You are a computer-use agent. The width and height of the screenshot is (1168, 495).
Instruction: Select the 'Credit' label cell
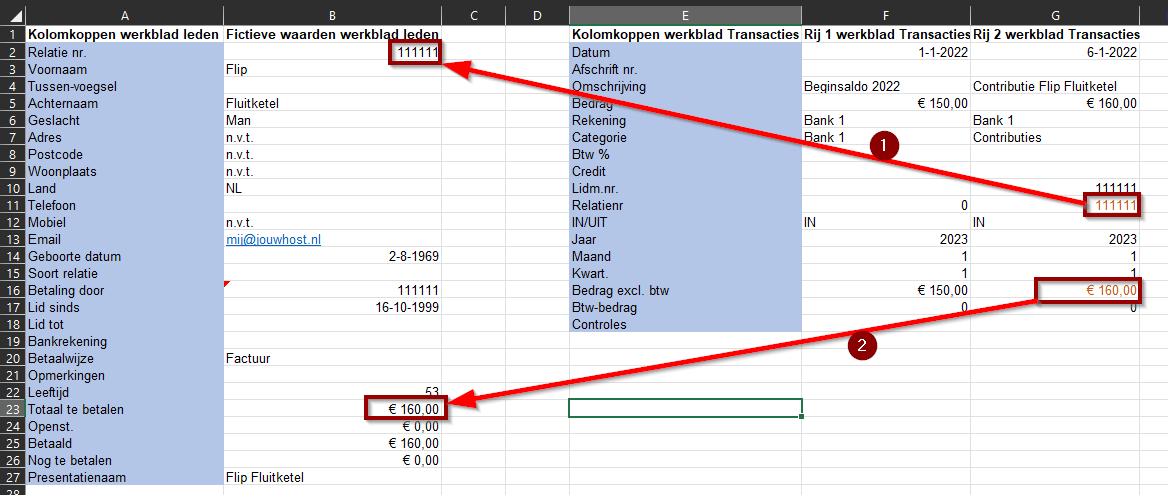(x=685, y=171)
